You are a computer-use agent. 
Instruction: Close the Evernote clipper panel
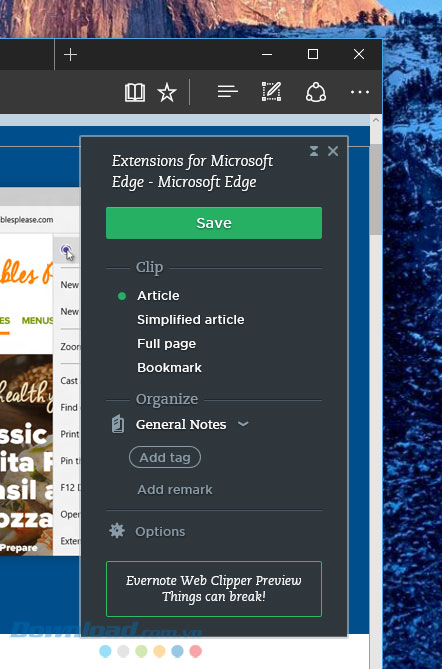click(333, 151)
